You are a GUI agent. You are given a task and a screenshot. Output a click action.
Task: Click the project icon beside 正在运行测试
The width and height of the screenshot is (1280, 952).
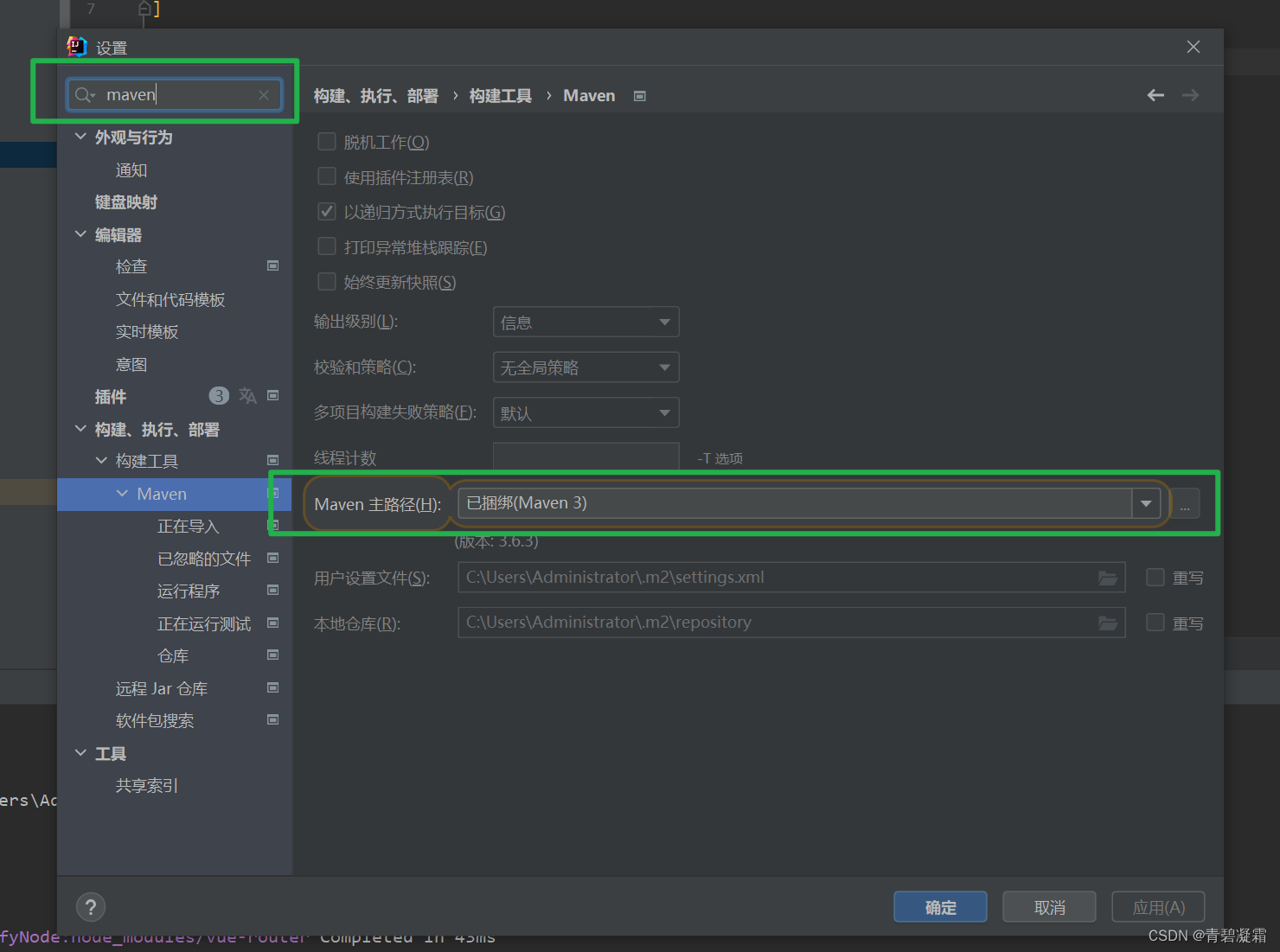(273, 623)
